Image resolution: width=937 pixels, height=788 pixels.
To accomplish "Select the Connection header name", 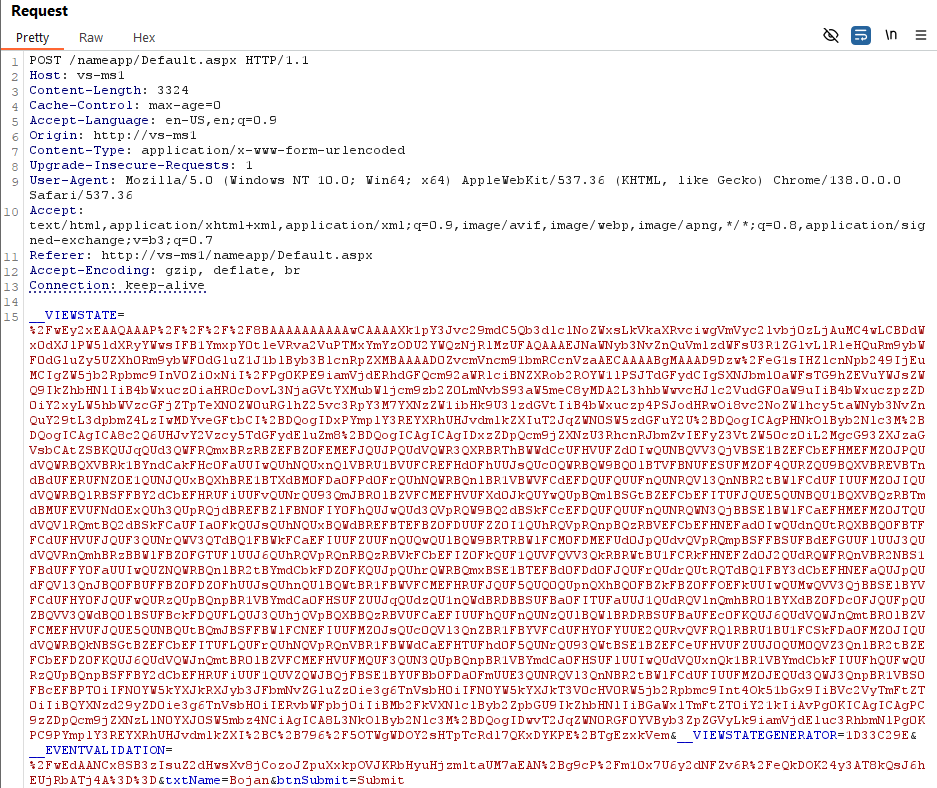I will [69, 285].
